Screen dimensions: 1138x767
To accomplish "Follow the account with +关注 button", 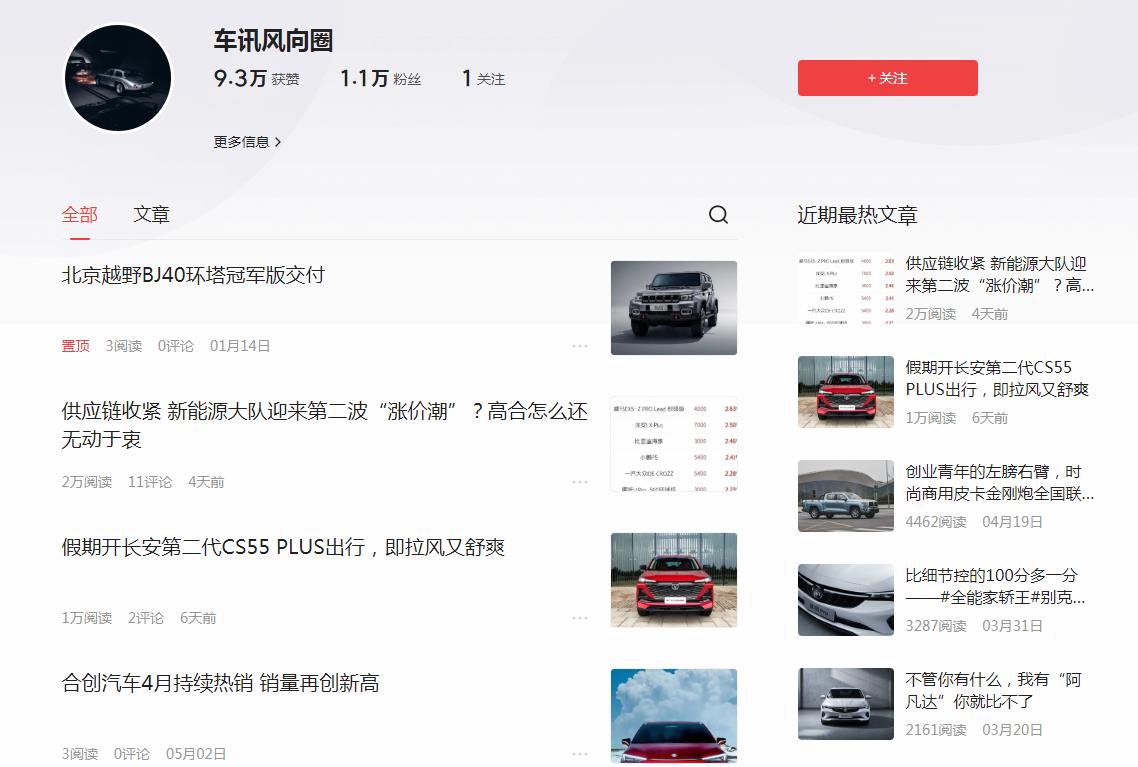I will [x=888, y=78].
